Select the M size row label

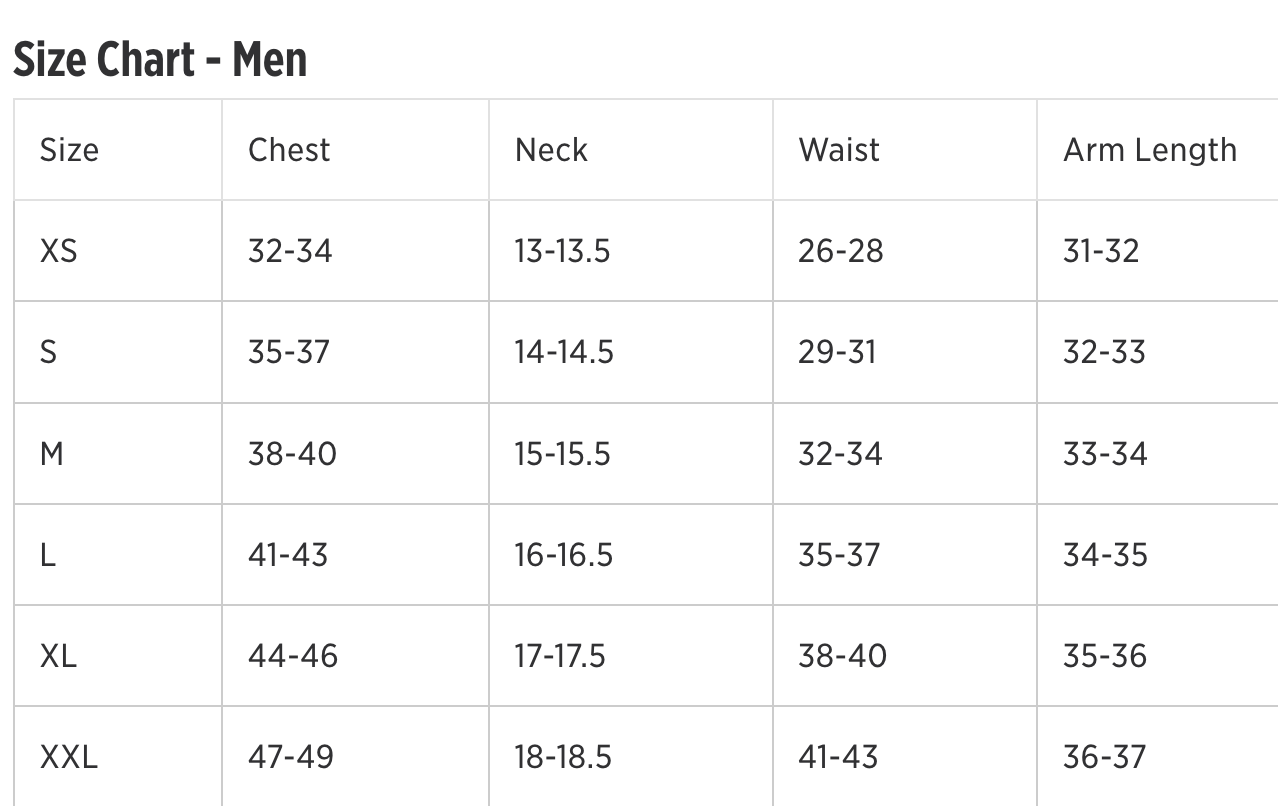click(51, 454)
